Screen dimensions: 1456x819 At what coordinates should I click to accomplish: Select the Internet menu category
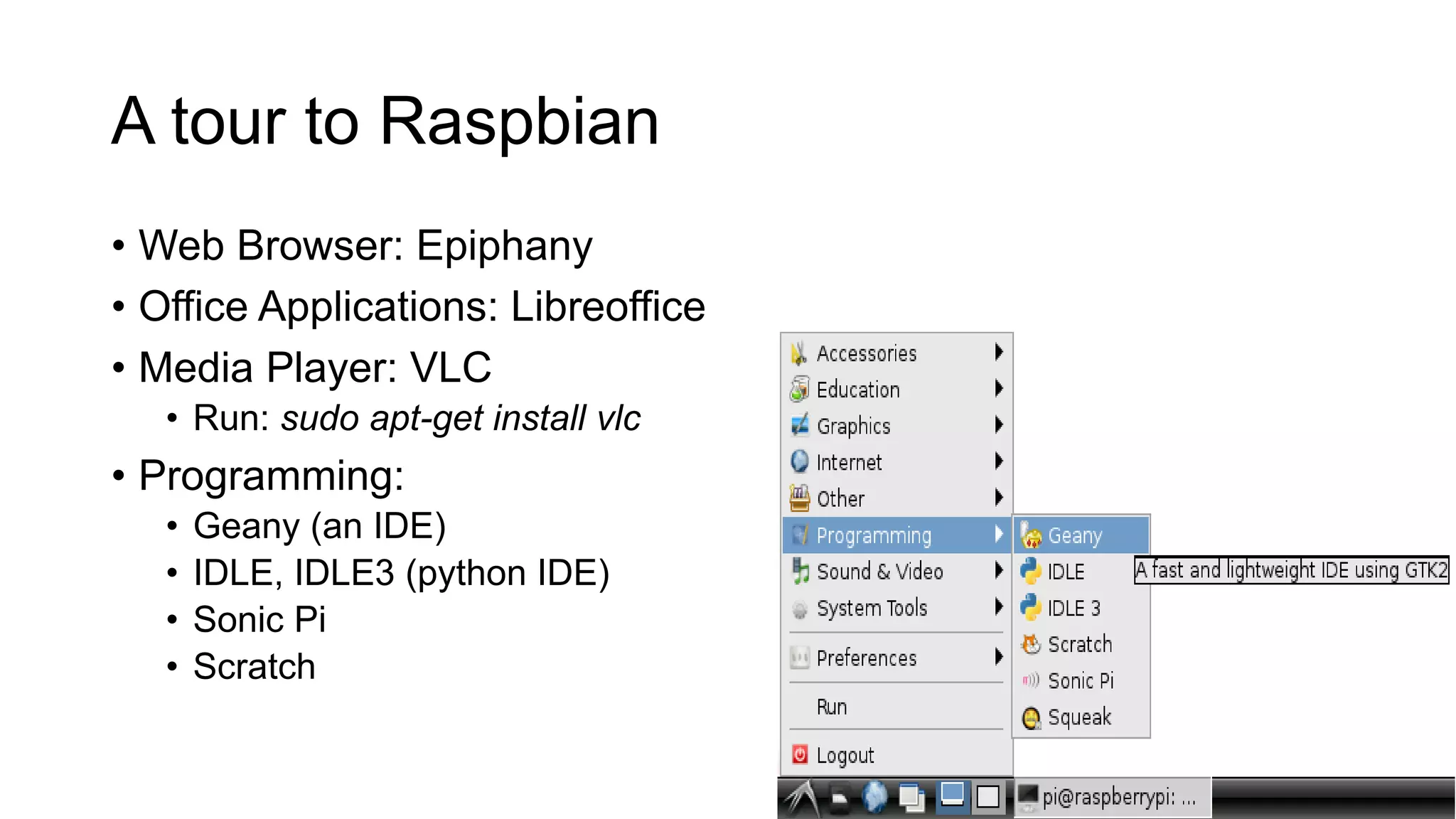[x=849, y=463]
